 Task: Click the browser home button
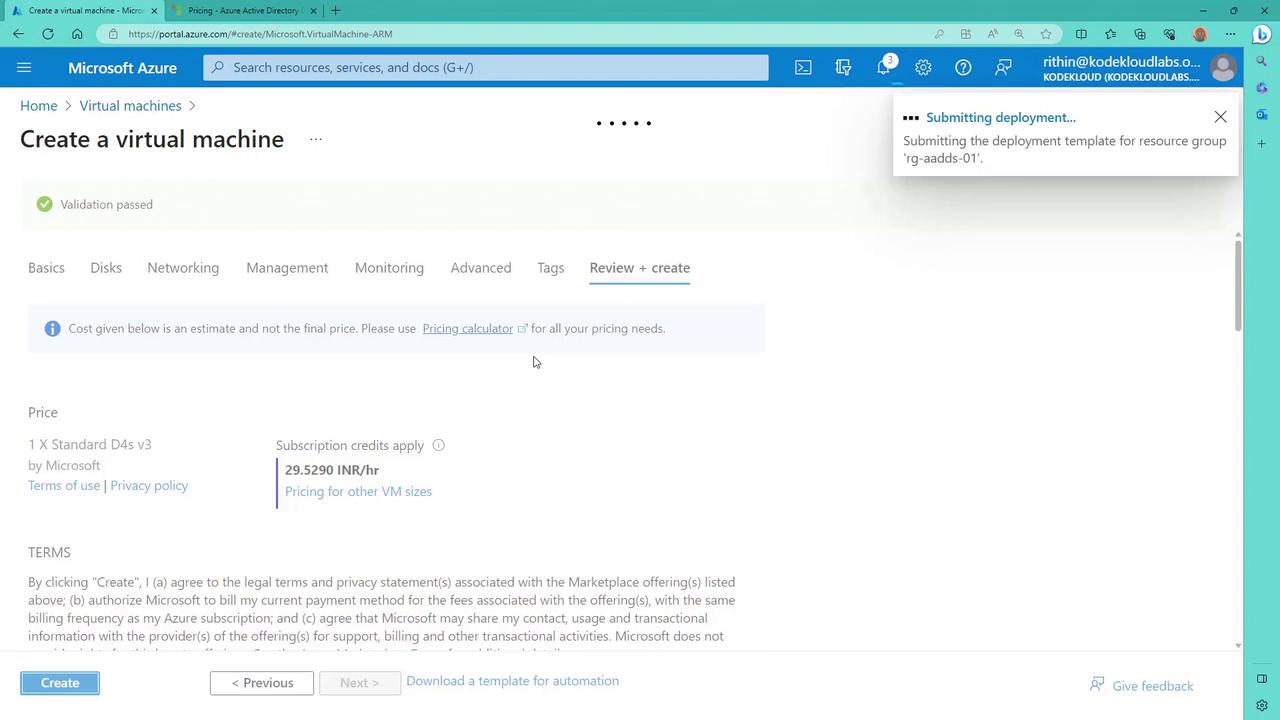[x=77, y=33]
